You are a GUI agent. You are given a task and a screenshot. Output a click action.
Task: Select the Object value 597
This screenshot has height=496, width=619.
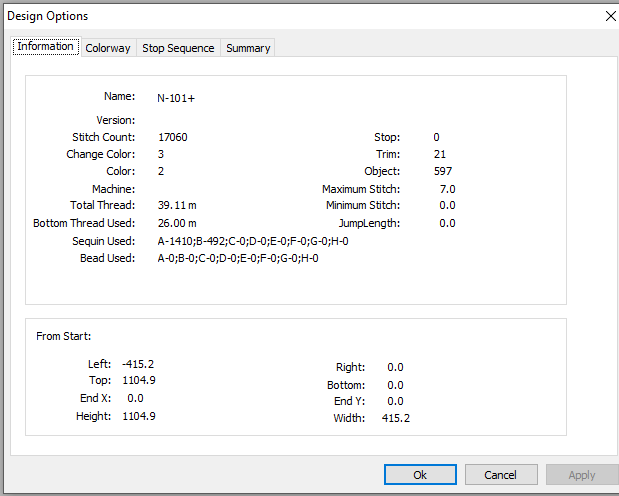(x=443, y=171)
